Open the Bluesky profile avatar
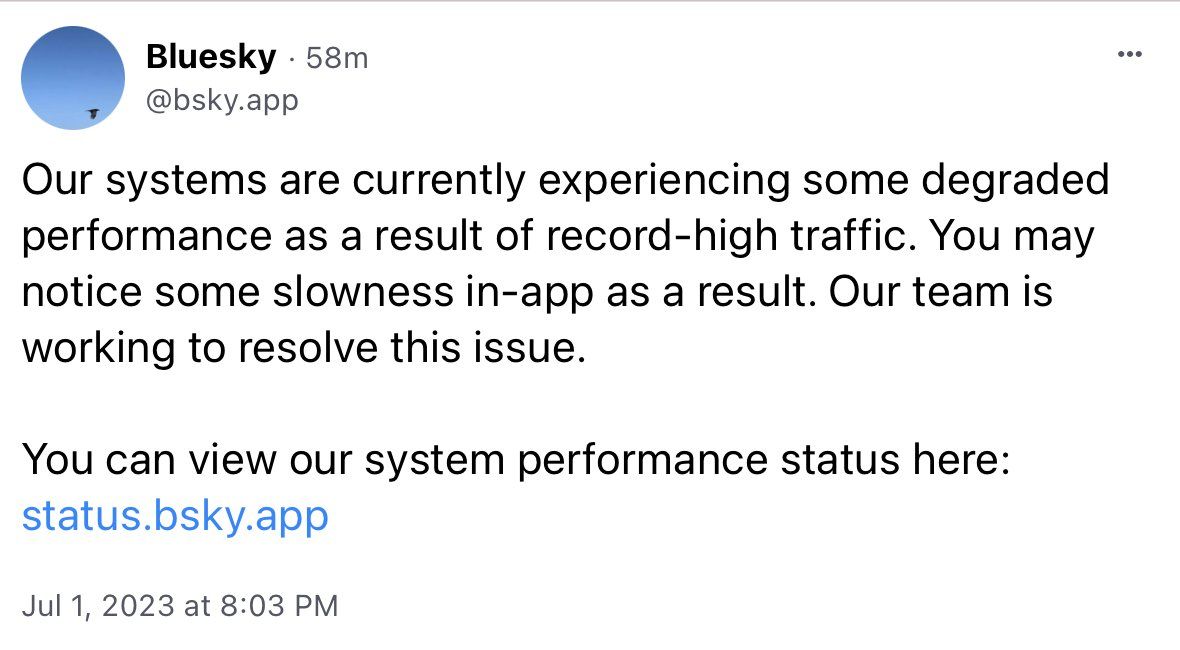Viewport: 1180px width, 650px height. [x=73, y=77]
